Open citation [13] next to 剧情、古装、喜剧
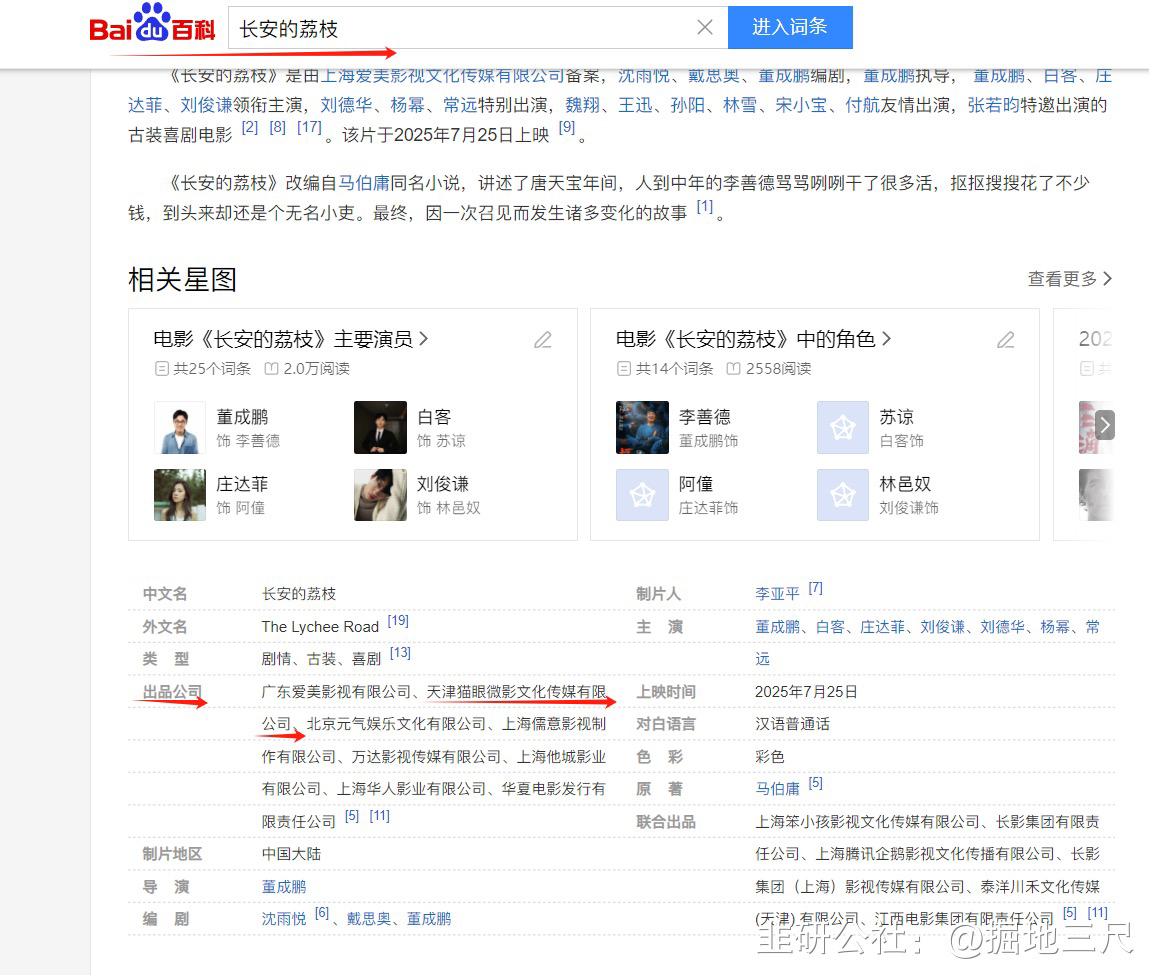Image resolution: width=1149 pixels, height=975 pixels. [400, 653]
